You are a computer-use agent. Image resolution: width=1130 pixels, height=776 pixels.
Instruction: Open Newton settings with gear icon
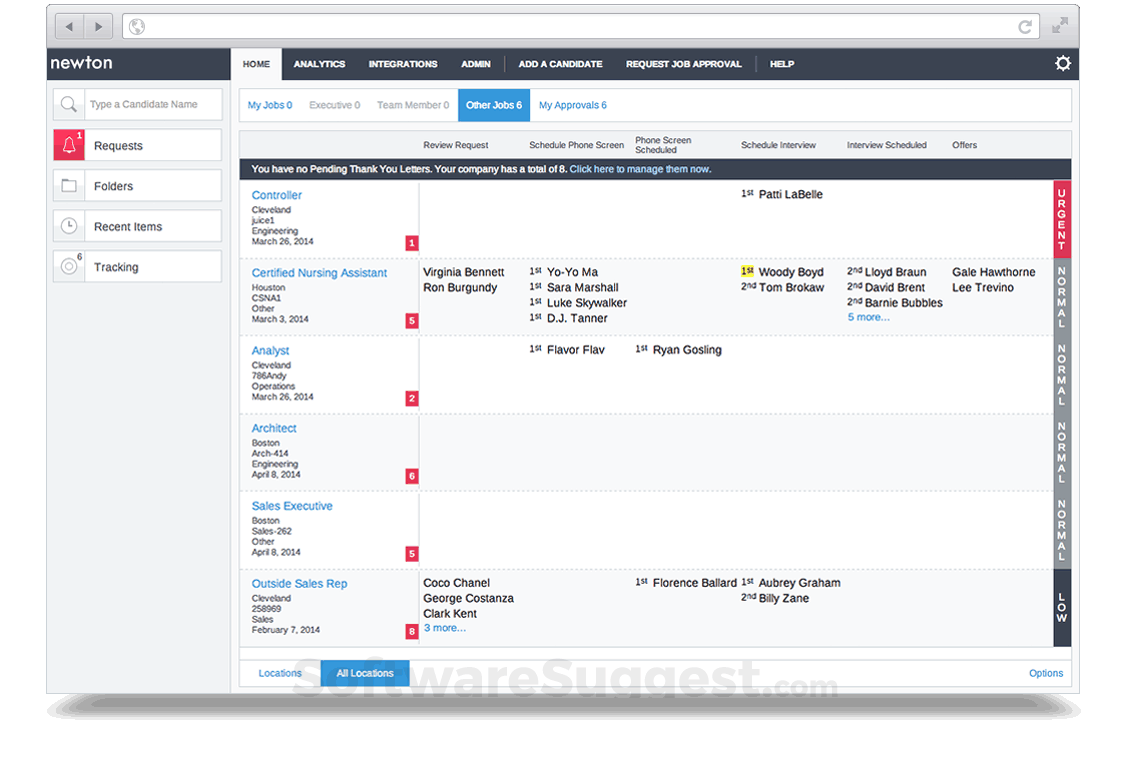1062,63
